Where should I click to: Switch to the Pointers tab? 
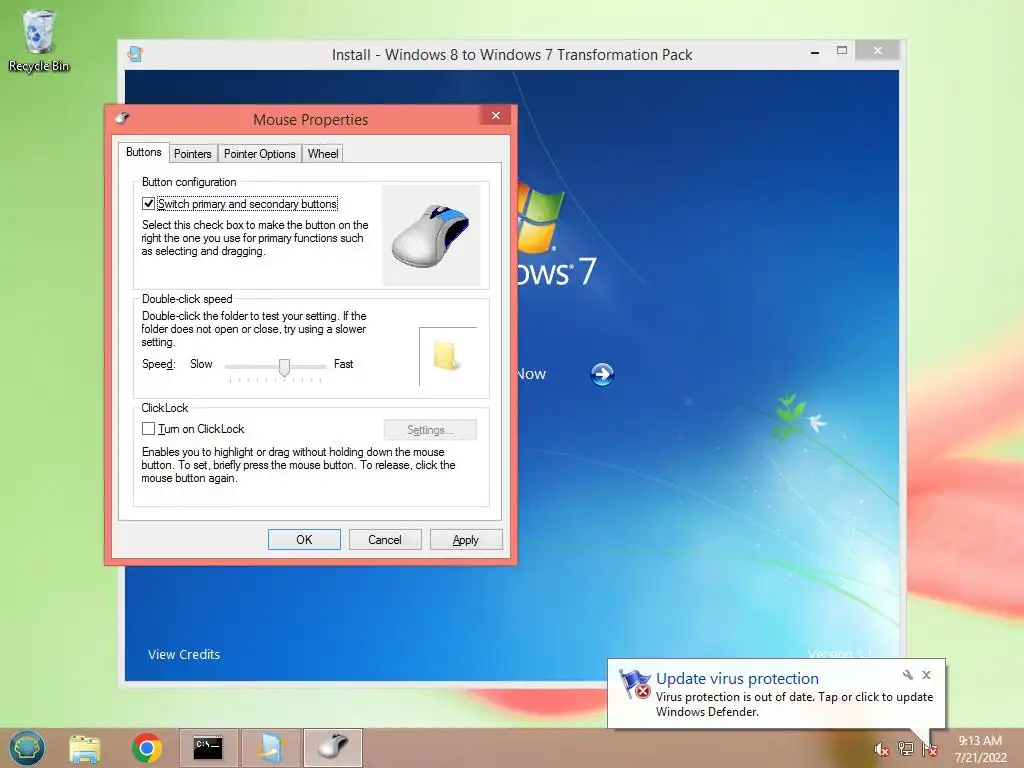click(193, 154)
